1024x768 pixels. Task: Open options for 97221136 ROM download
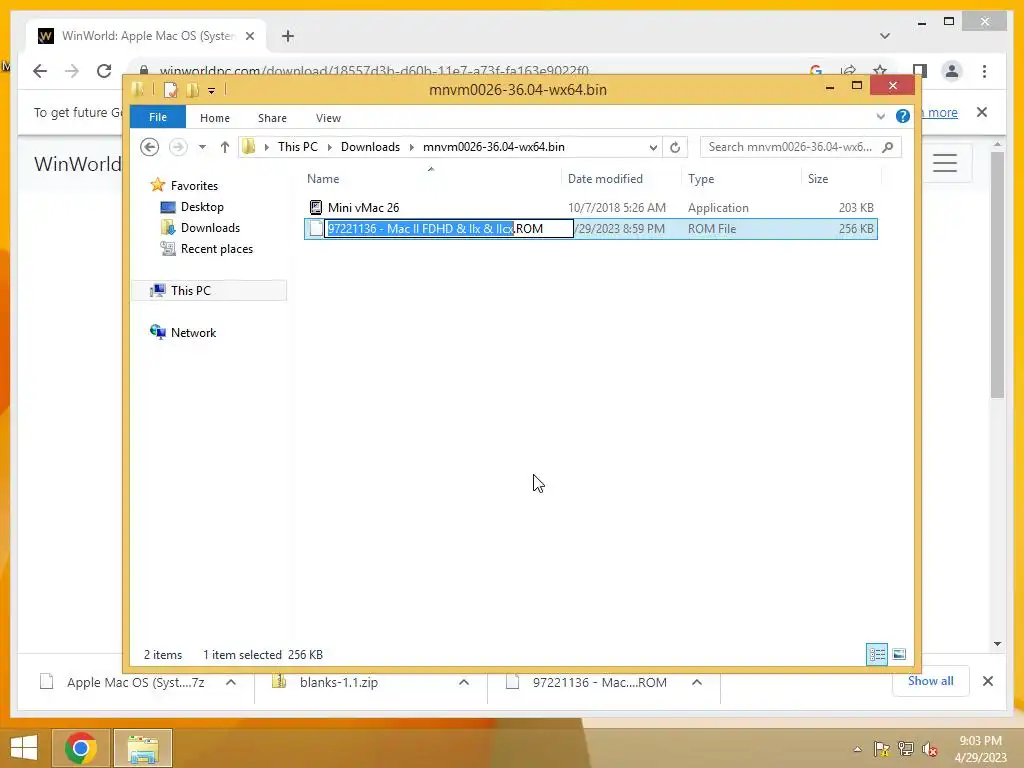(697, 682)
